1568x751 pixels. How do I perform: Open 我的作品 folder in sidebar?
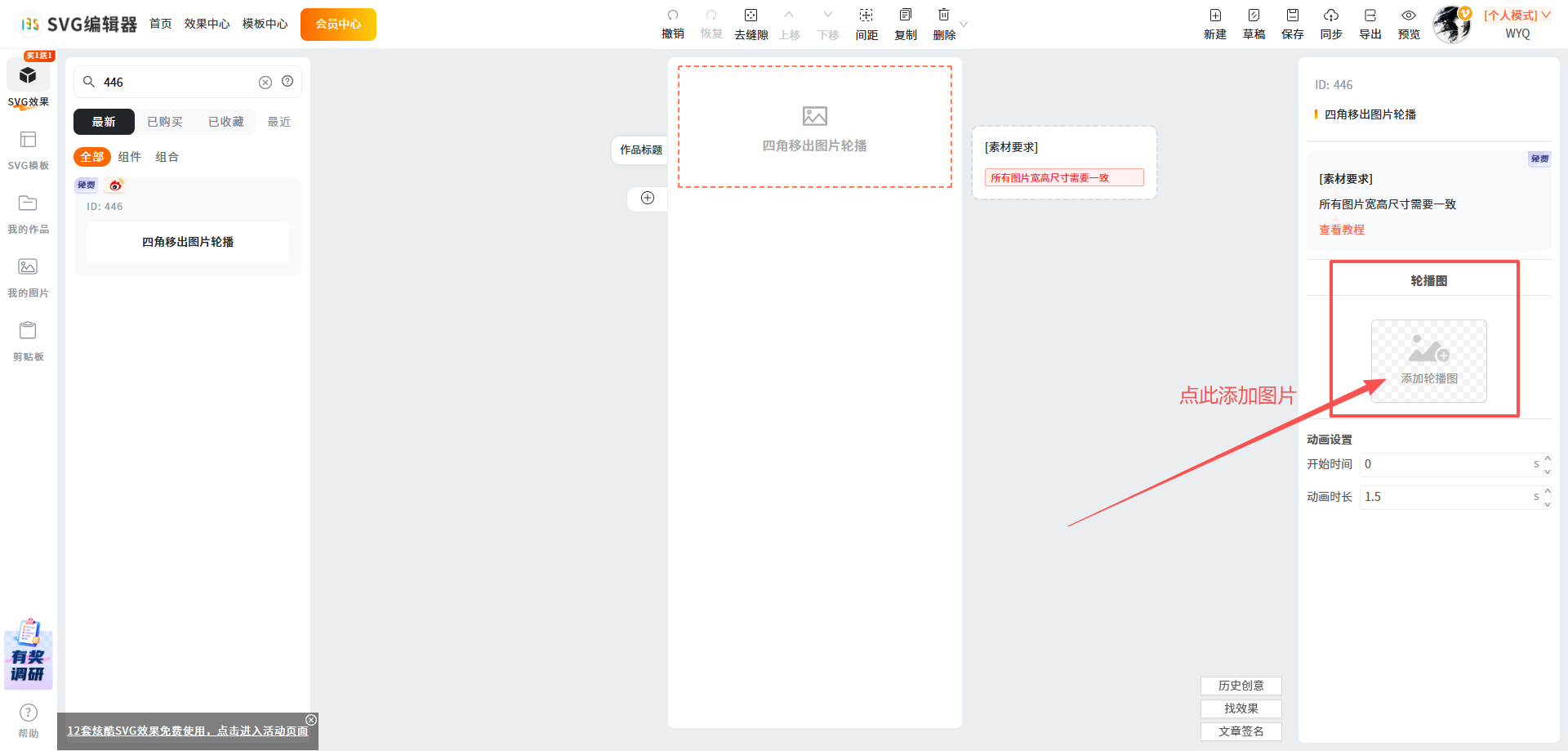tap(29, 213)
